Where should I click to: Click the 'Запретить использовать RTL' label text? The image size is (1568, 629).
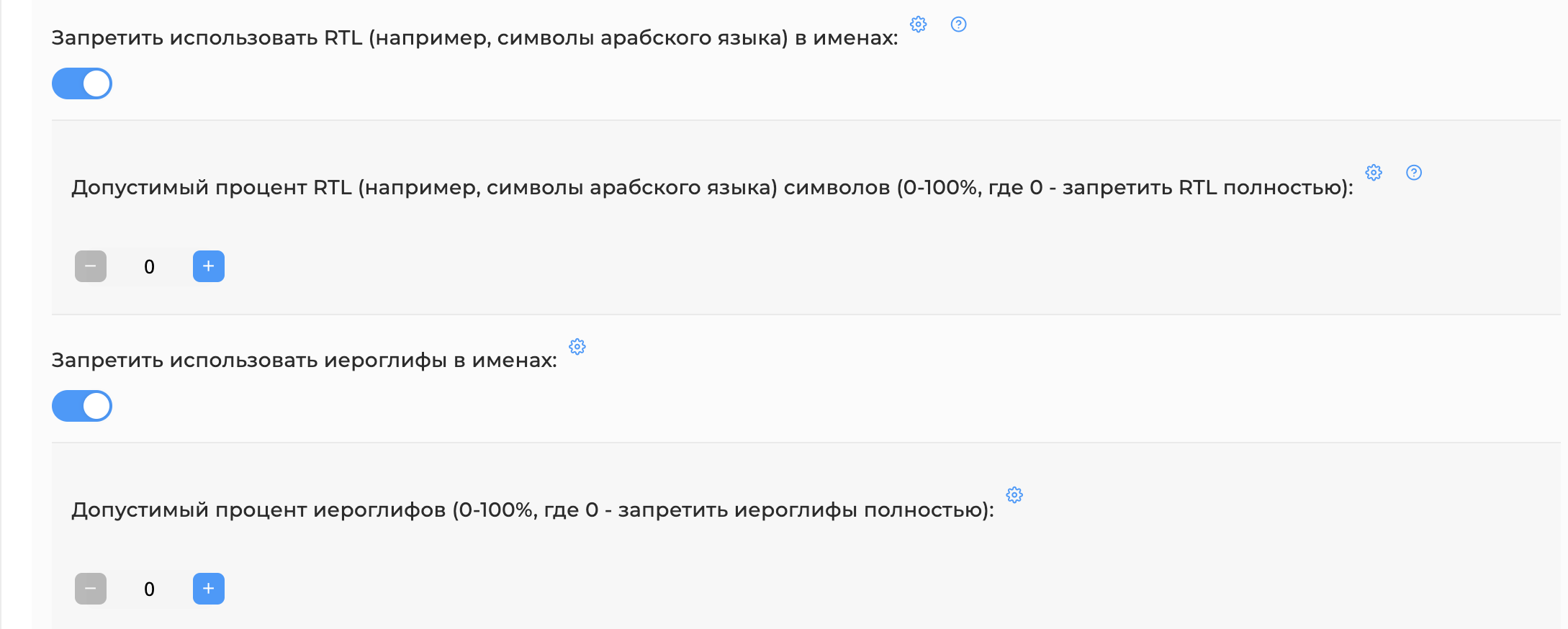[x=474, y=37]
